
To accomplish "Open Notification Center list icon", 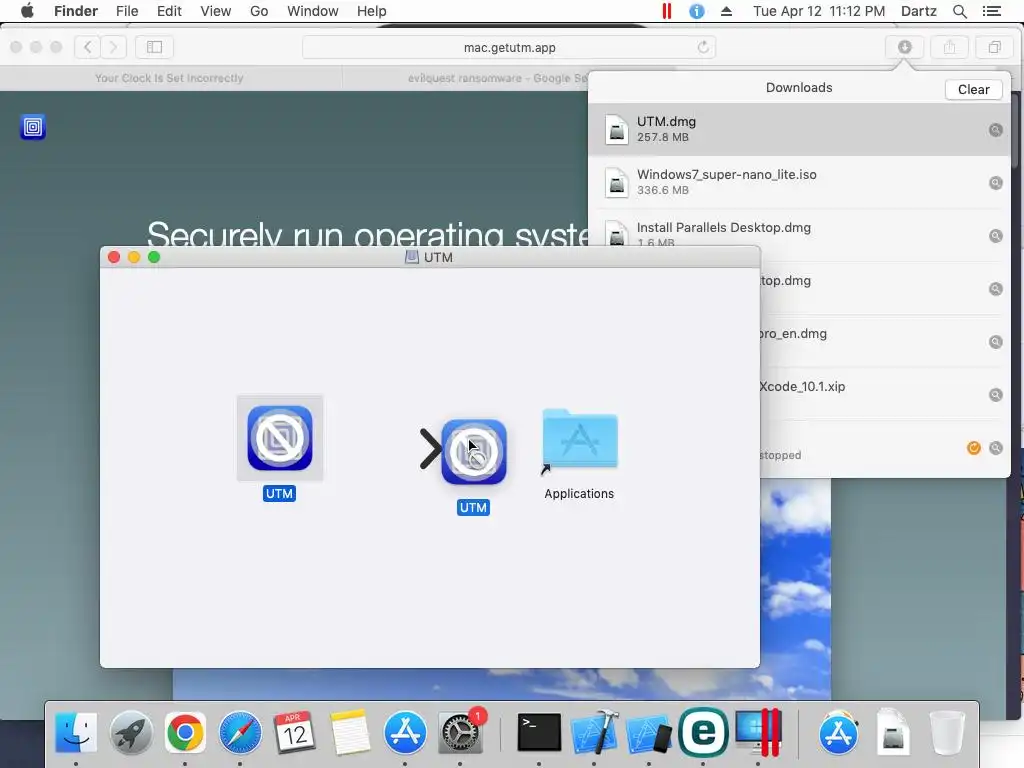I will tap(991, 11).
